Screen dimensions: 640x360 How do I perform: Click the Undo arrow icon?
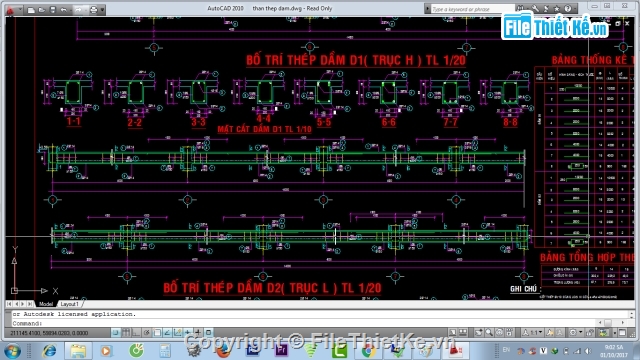click(64, 10)
